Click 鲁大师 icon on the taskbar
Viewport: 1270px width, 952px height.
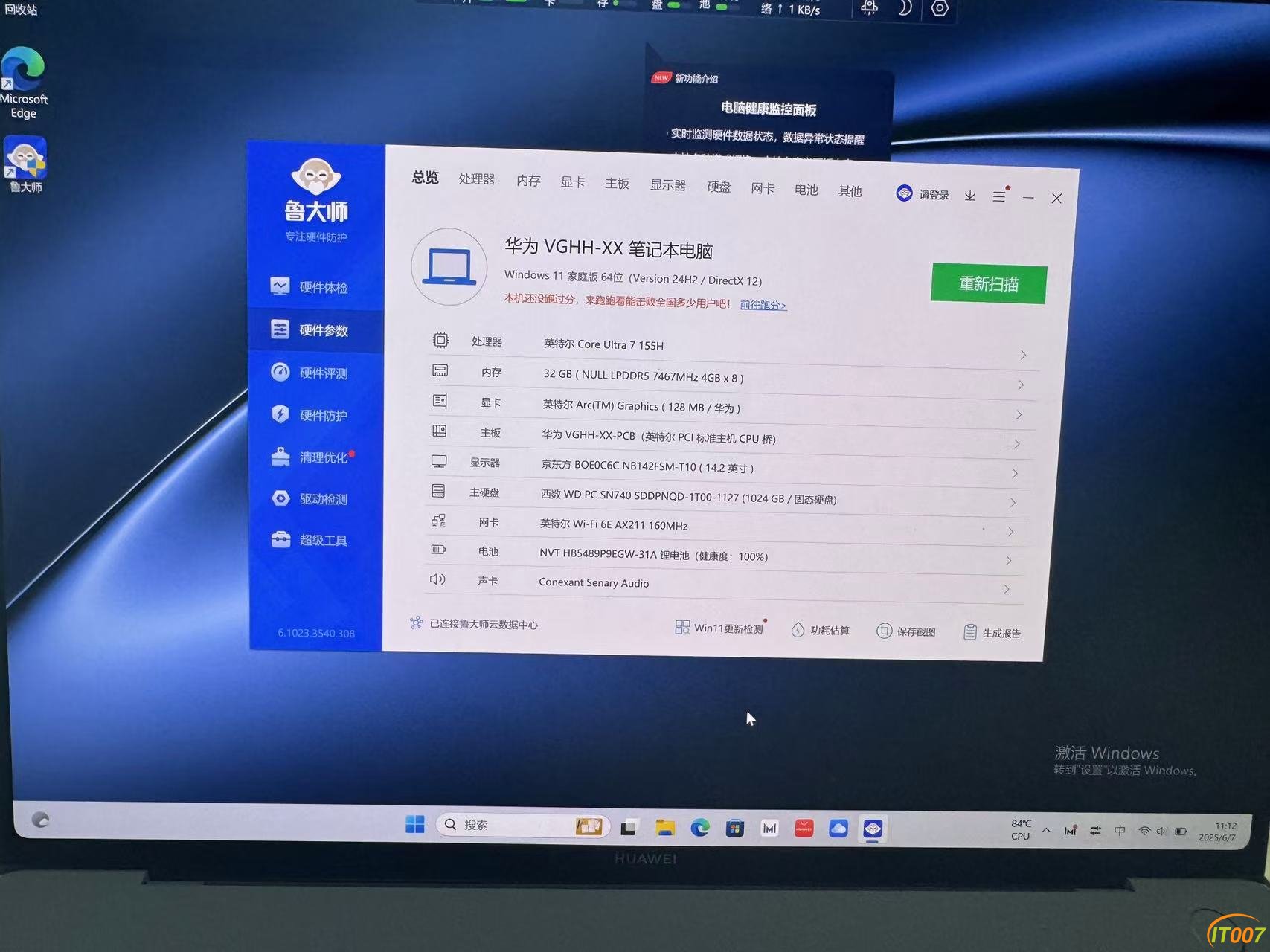point(873,829)
